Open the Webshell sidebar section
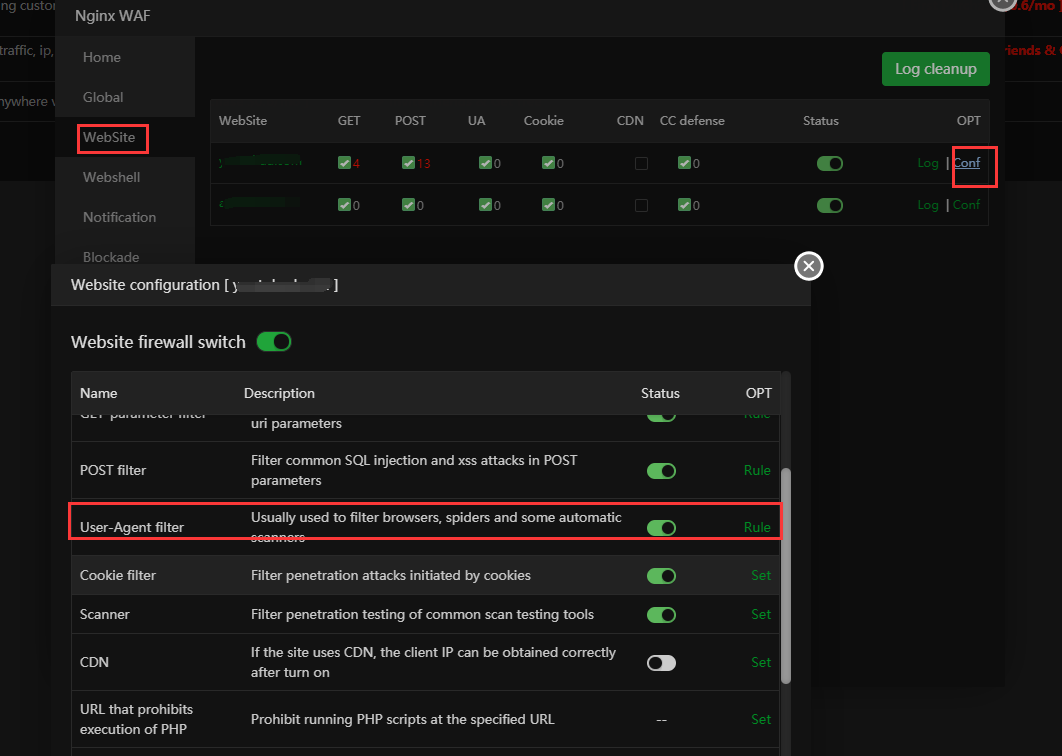Image resolution: width=1062 pixels, height=756 pixels. tap(111, 177)
